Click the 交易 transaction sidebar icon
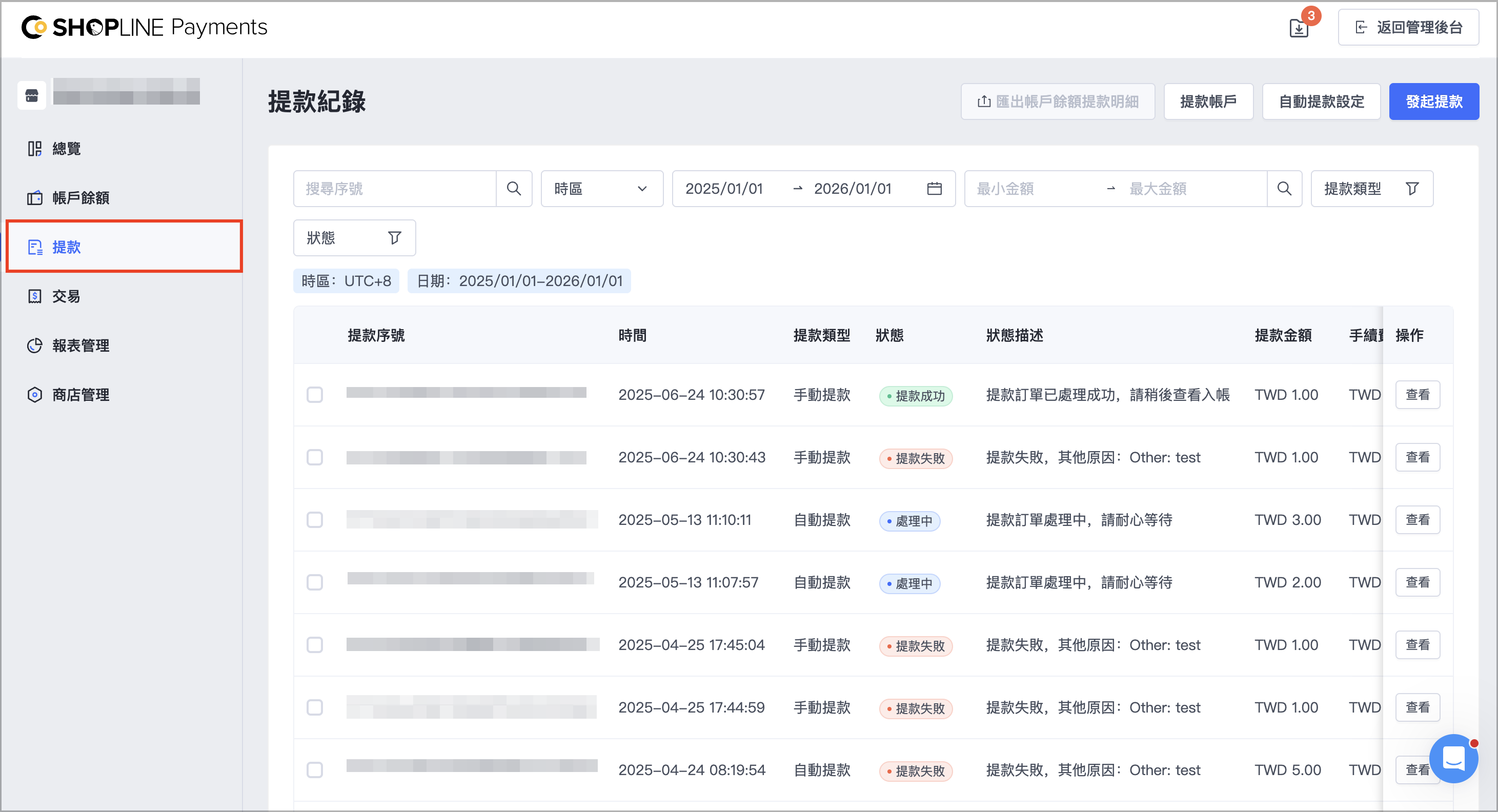The width and height of the screenshot is (1498, 812). click(34, 296)
